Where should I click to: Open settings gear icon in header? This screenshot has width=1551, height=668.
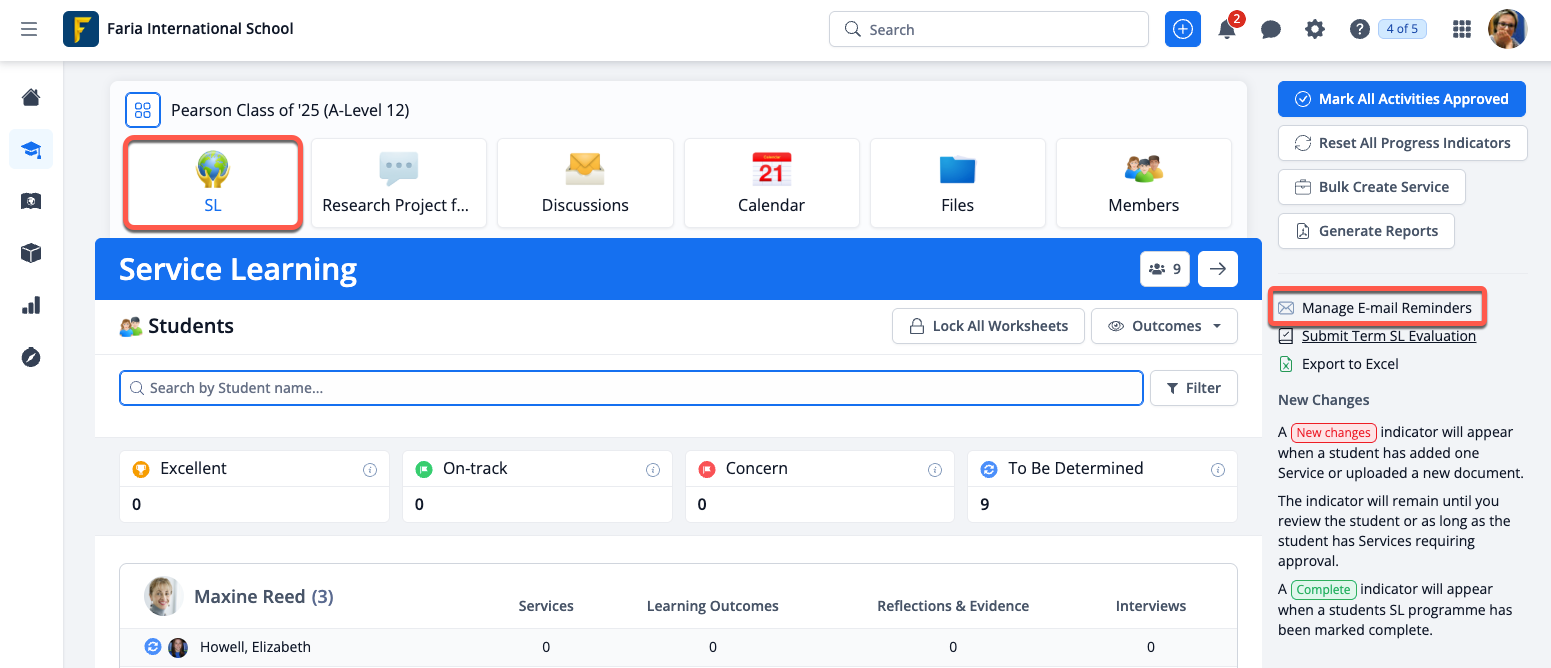[x=1315, y=30]
